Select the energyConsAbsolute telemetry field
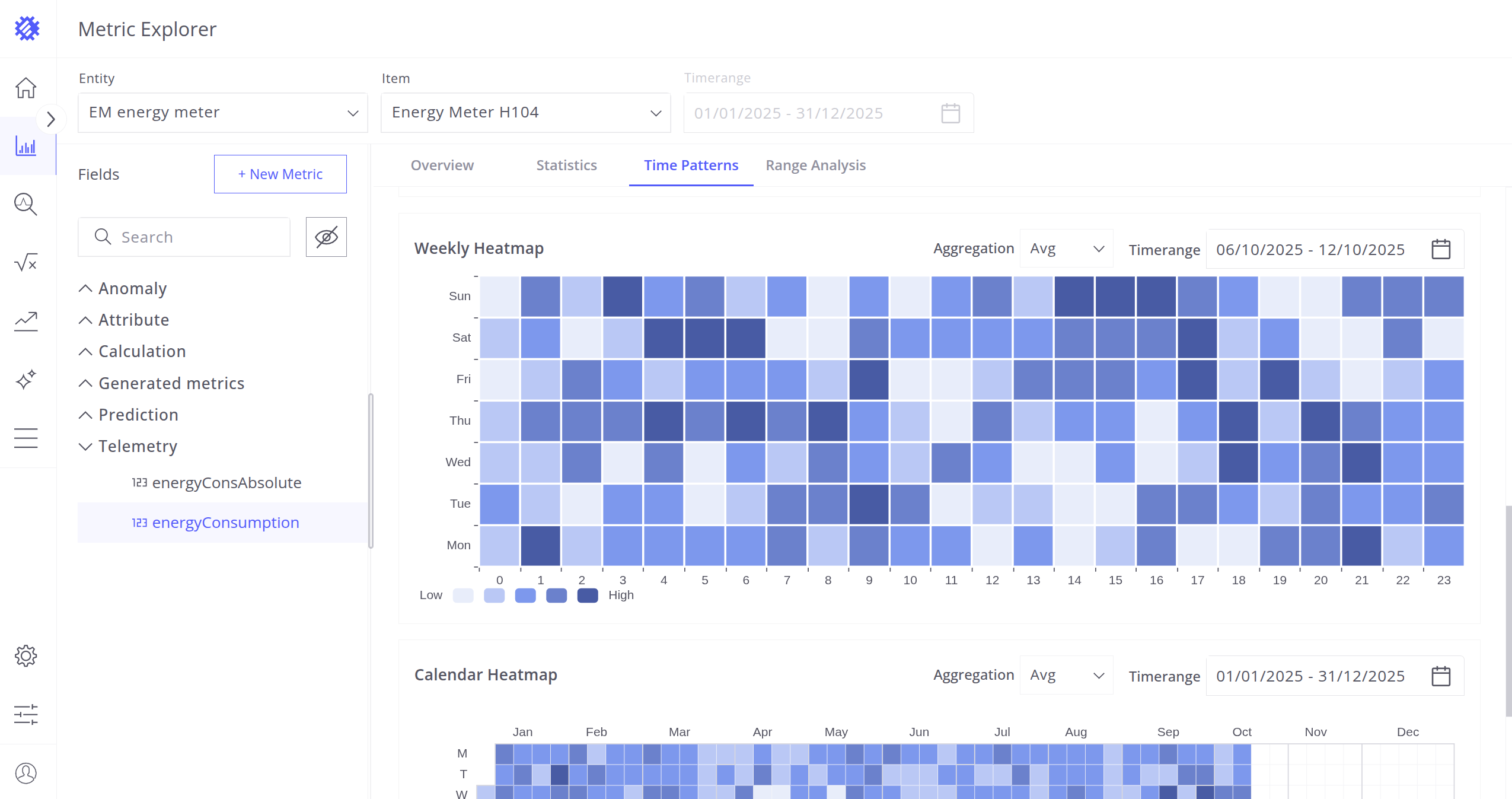Viewport: 1512px width, 799px height. pyautogui.click(x=227, y=483)
